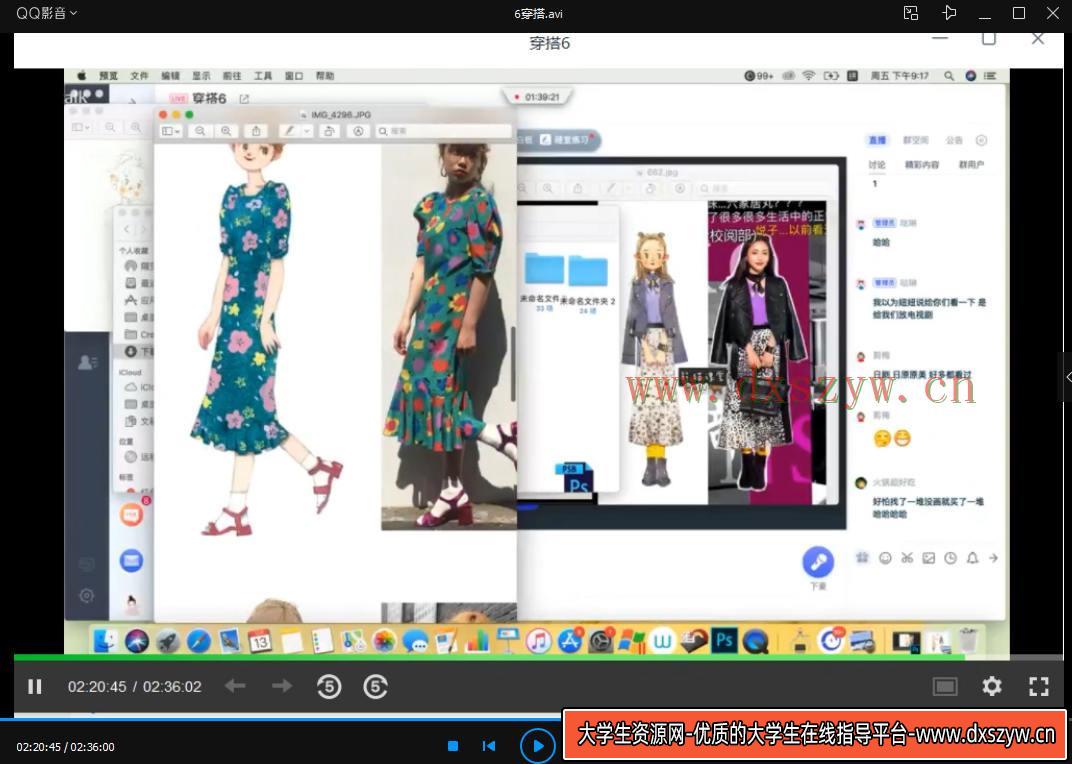Switch to the 群空间 tab
The image size is (1072, 764).
tap(915, 140)
